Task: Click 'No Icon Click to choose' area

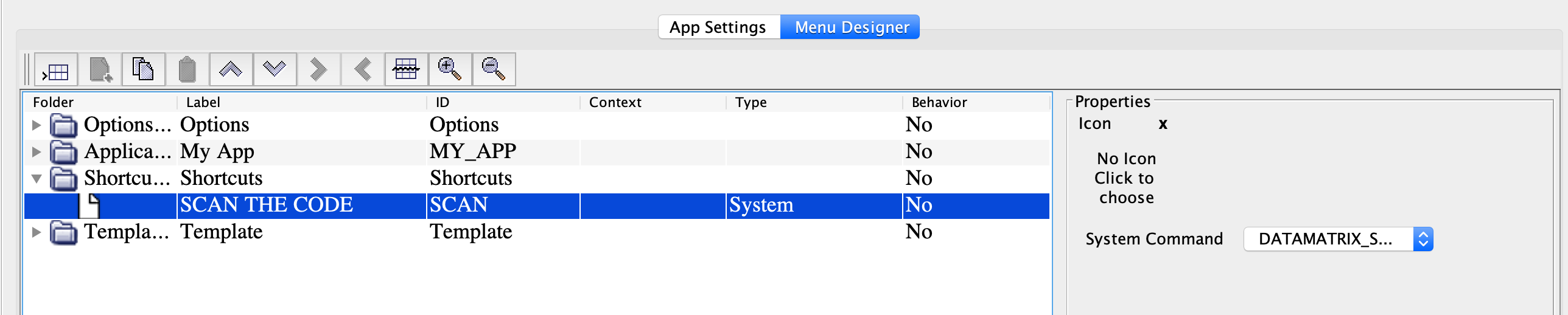Action: pyautogui.click(x=1126, y=178)
